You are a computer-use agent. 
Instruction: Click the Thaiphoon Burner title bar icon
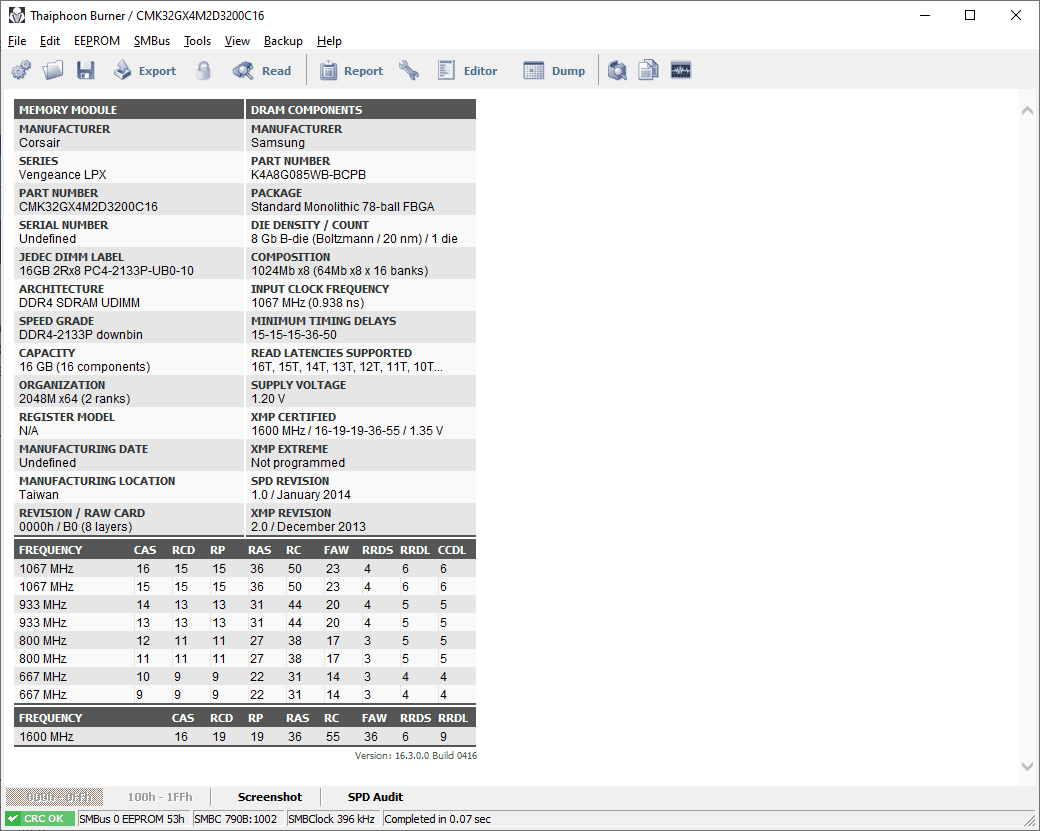click(17, 15)
